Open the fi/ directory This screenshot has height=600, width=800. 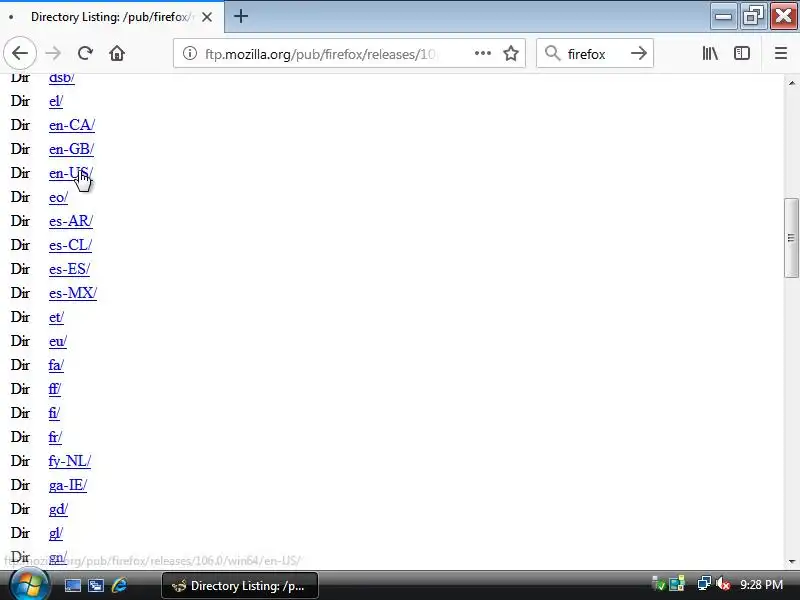[54, 413]
